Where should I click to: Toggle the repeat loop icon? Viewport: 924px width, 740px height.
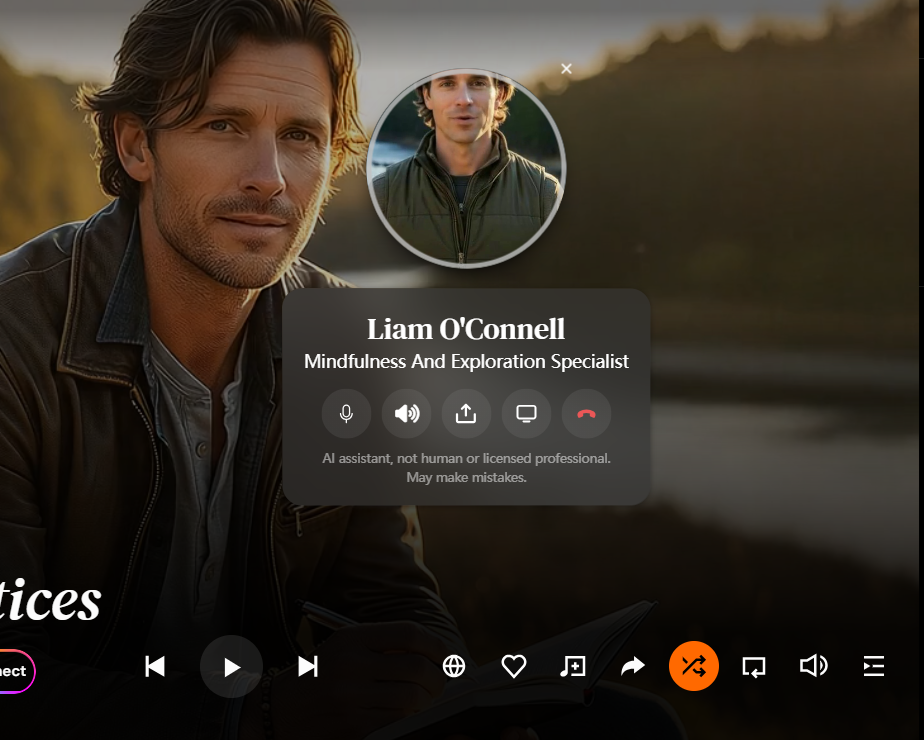[754, 666]
